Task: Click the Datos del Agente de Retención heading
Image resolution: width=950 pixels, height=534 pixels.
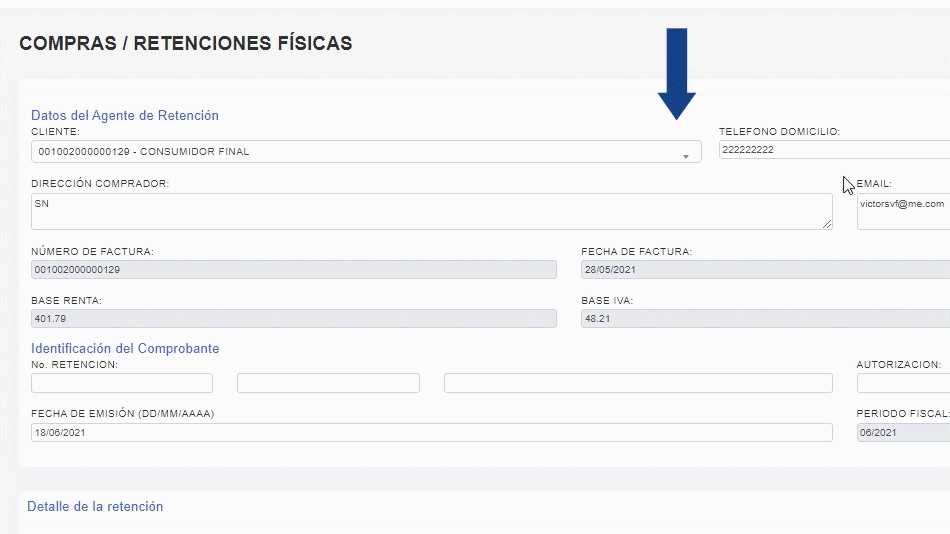Action: coord(125,115)
